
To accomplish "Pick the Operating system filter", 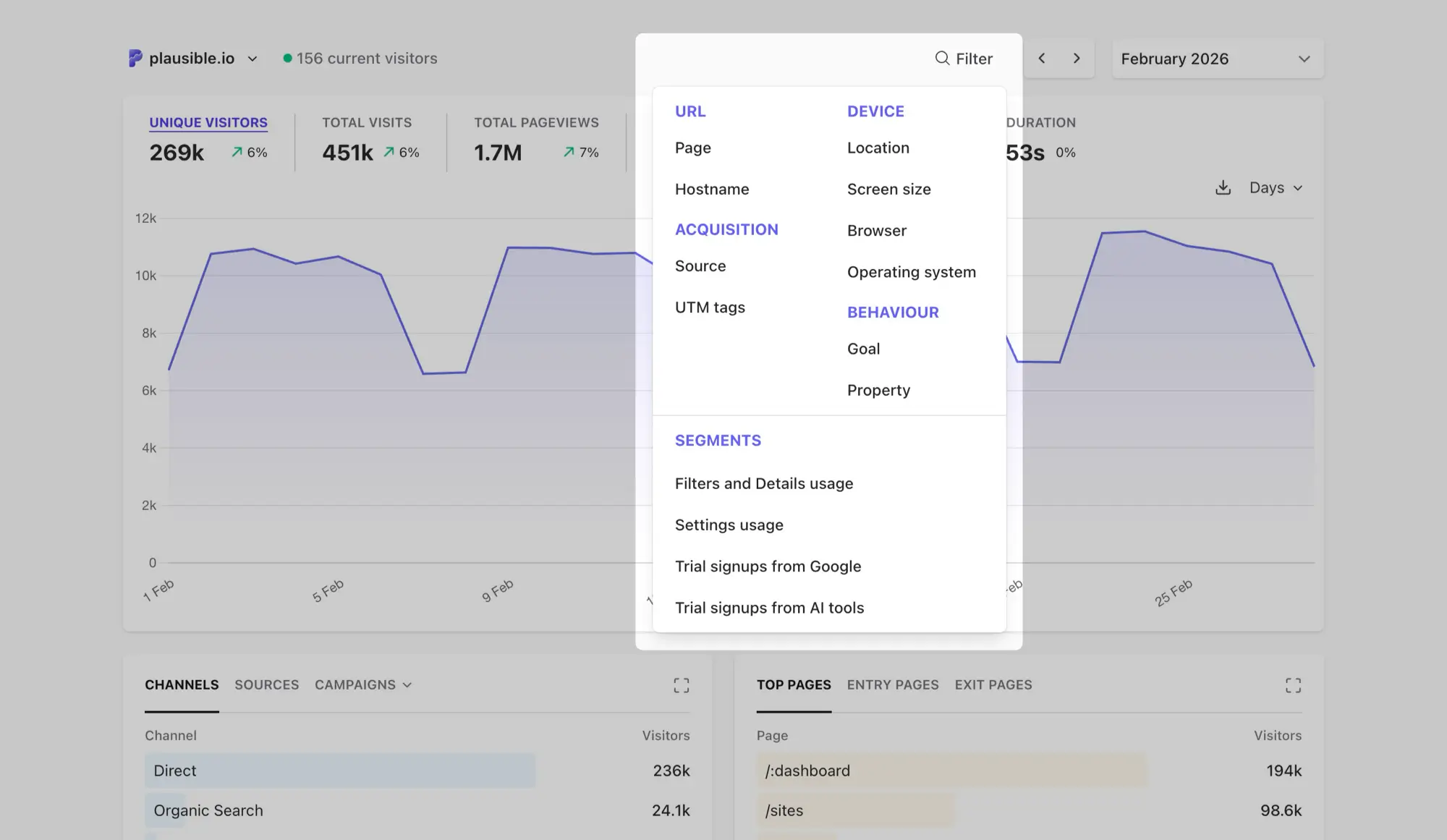I will 911,273.
